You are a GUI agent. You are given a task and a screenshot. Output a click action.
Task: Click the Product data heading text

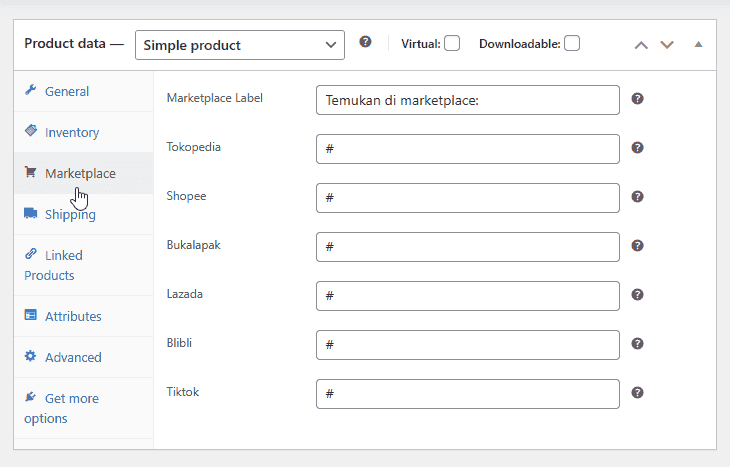74,43
